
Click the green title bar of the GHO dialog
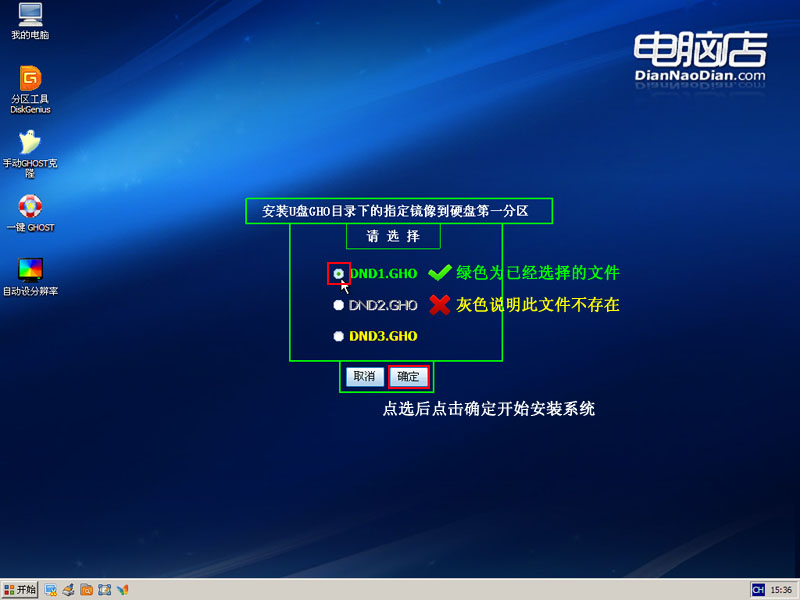(399, 210)
